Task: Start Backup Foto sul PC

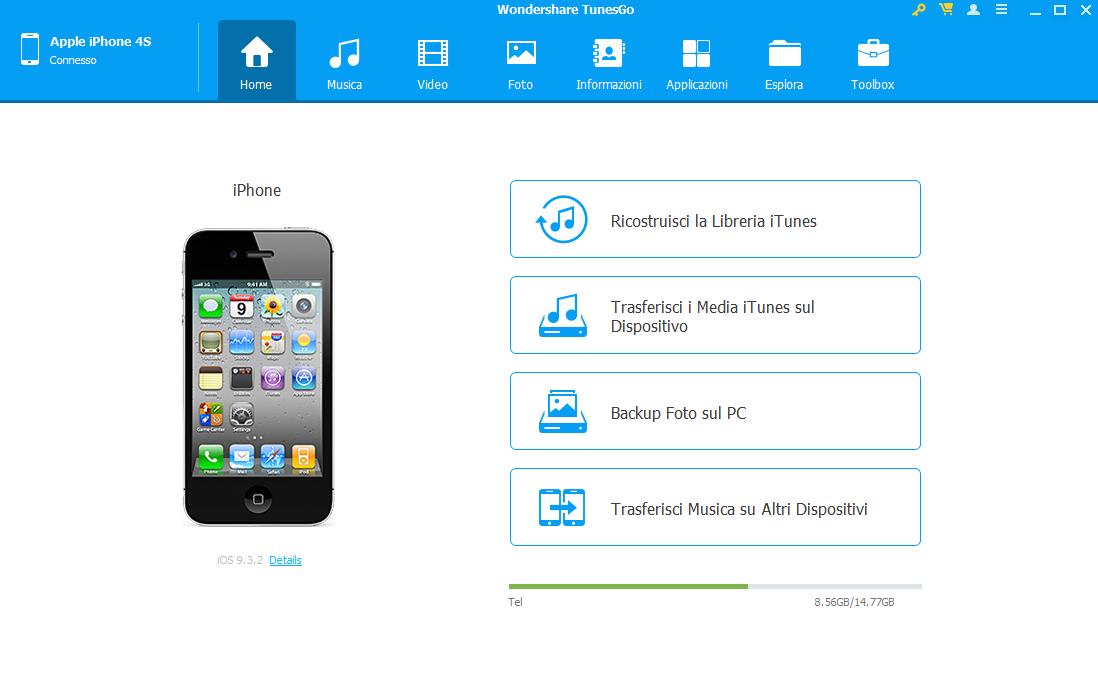Action: pos(715,412)
